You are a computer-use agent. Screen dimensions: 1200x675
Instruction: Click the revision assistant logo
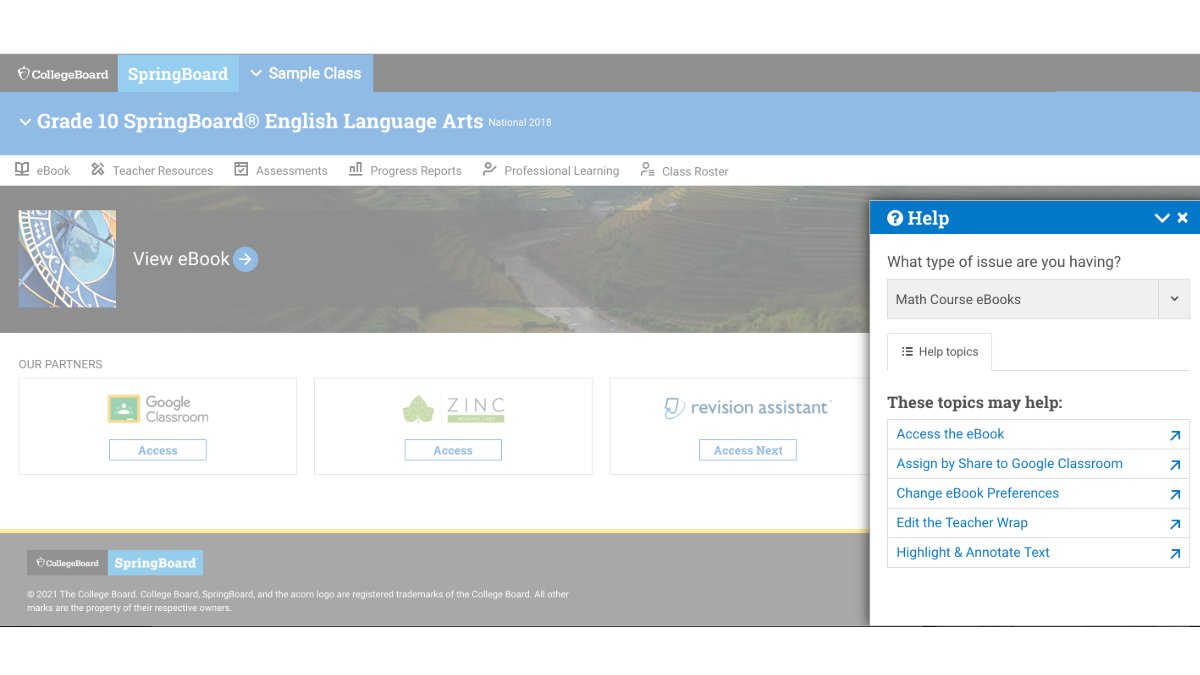point(748,407)
